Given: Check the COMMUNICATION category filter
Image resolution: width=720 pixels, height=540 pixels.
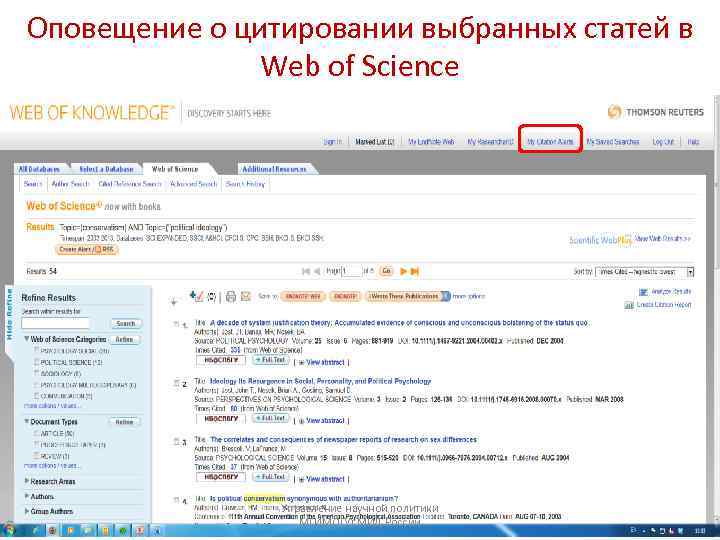Looking at the screenshot, I should click(36, 396).
